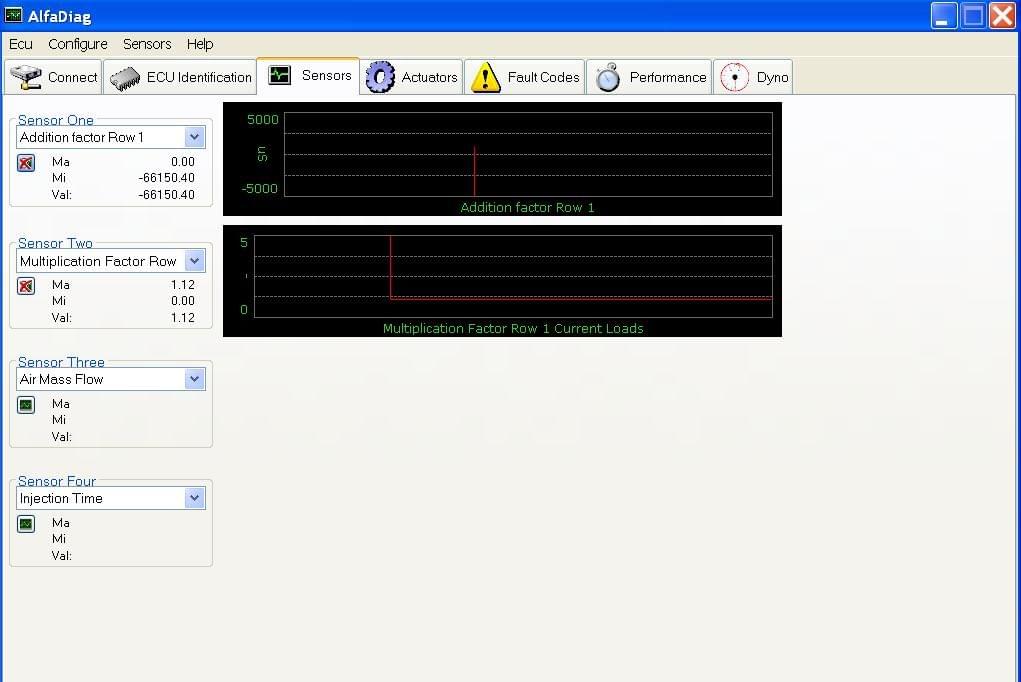
Task: Switch to the Dyno tab label
Action: (772, 77)
